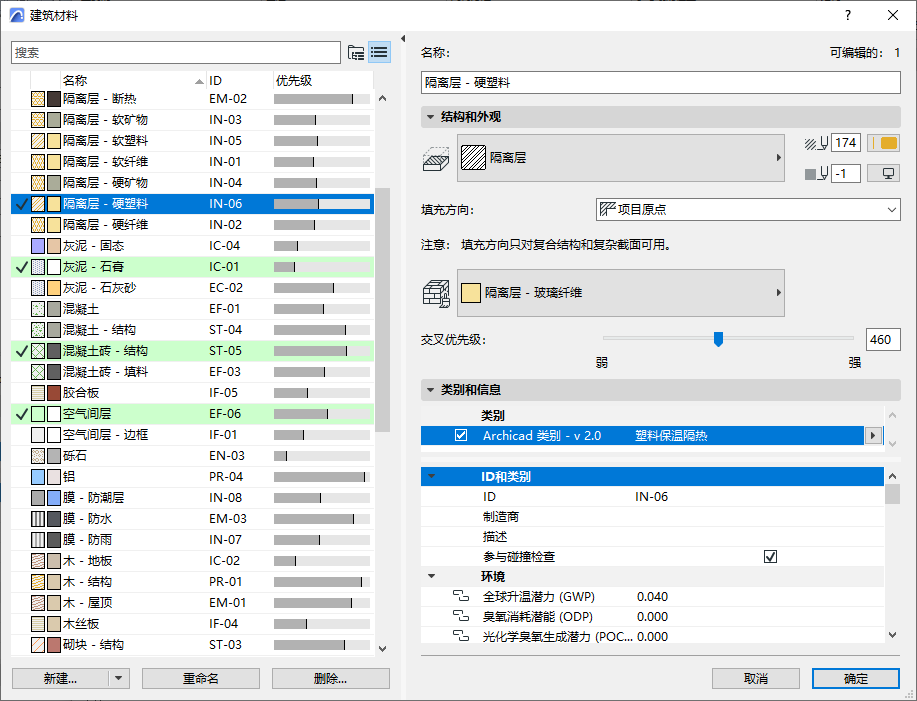Click the 确定 button
Screen dimensions: 917x701
point(856,678)
